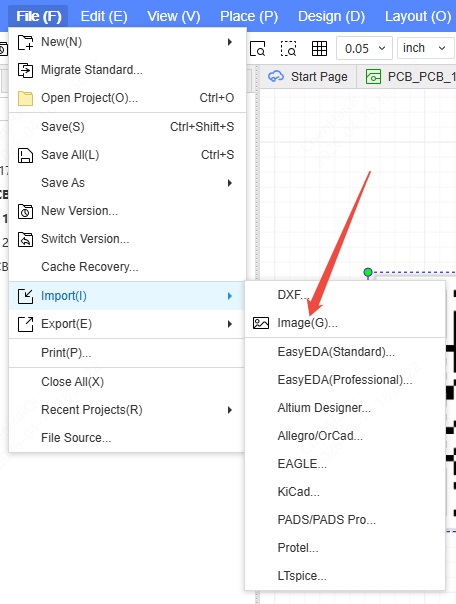456x604 pixels.
Task: Click the zoom fit magnifier icon
Action: pos(257,49)
